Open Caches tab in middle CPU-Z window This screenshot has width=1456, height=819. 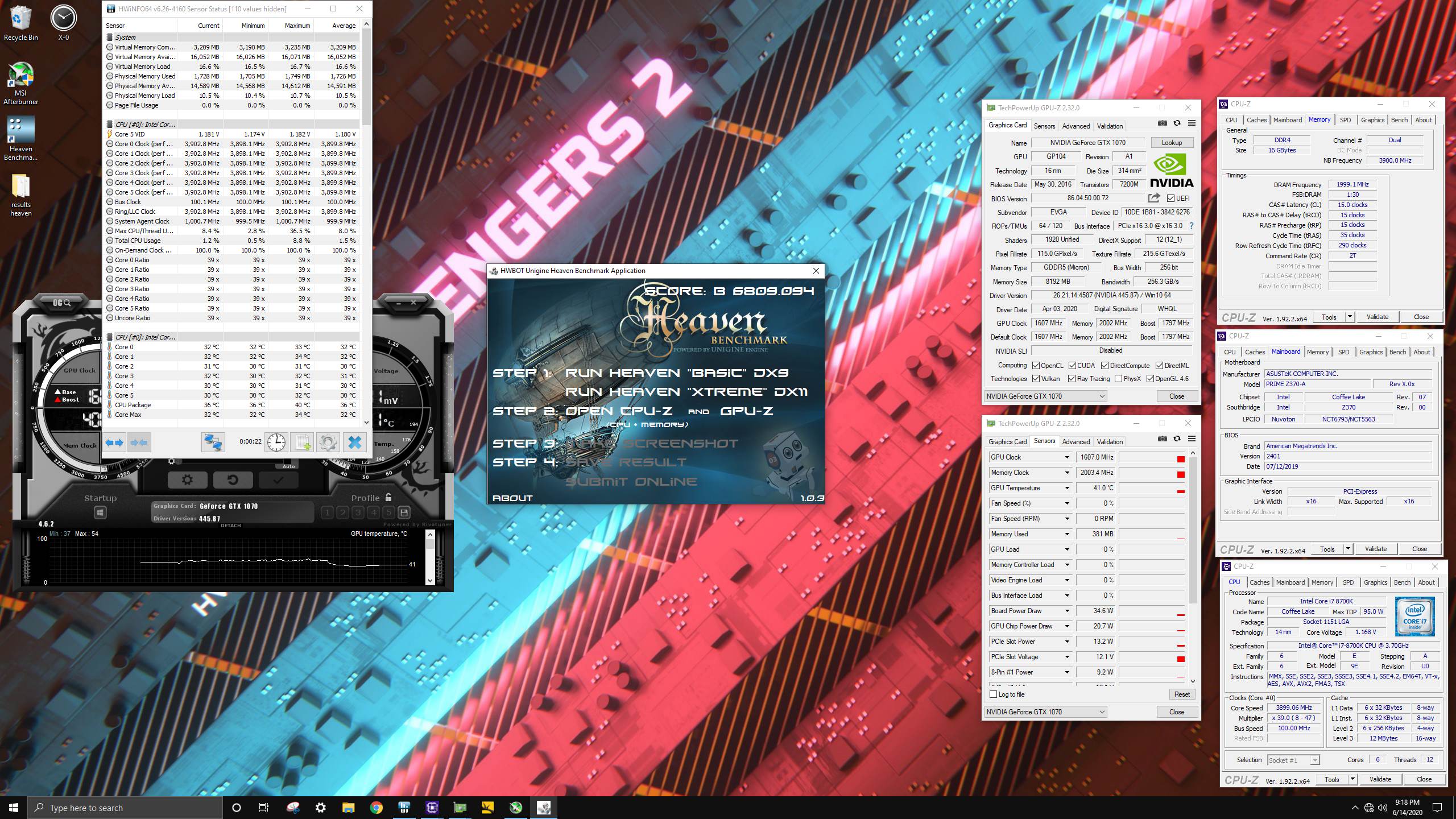1255,352
